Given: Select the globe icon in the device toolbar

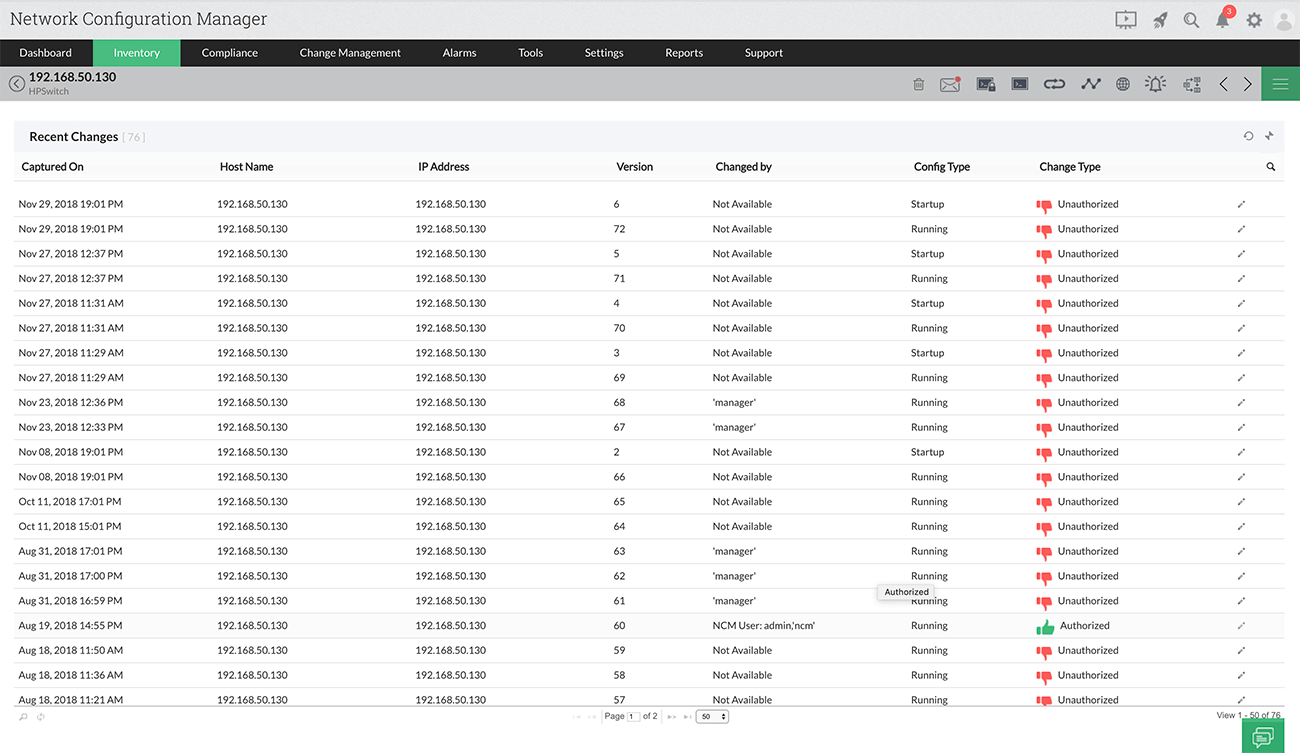Looking at the screenshot, I should (1122, 84).
